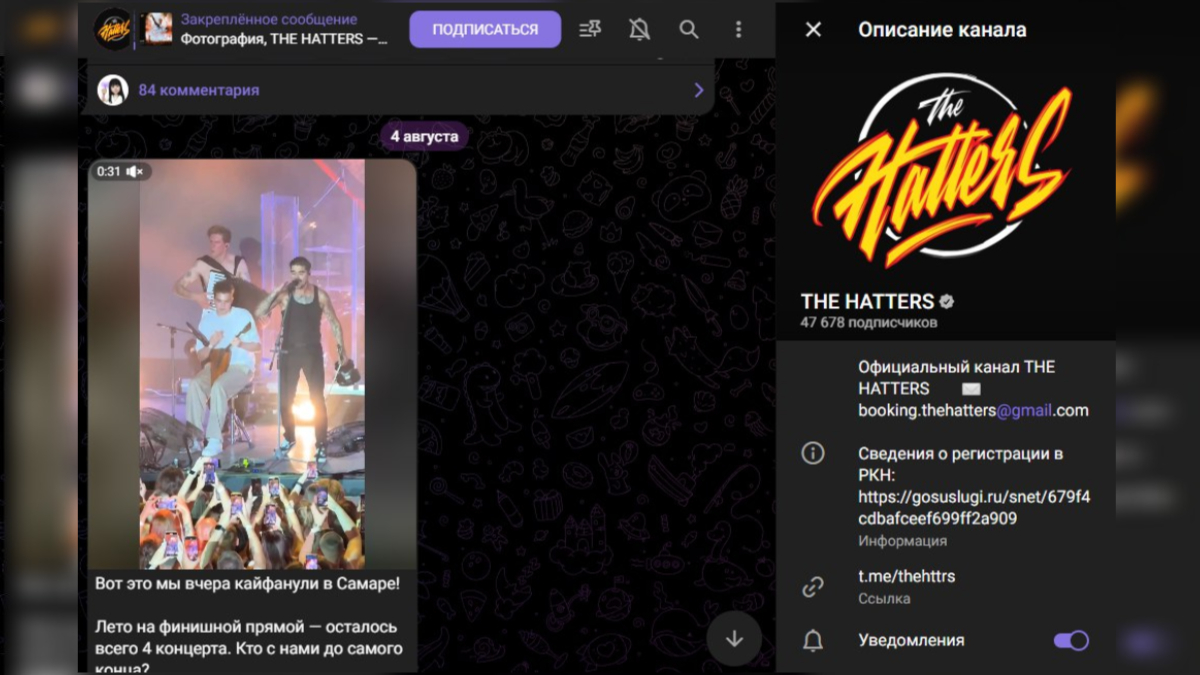Jump to bottom with down-arrow button
The width and height of the screenshot is (1200, 675).
pyautogui.click(x=734, y=639)
